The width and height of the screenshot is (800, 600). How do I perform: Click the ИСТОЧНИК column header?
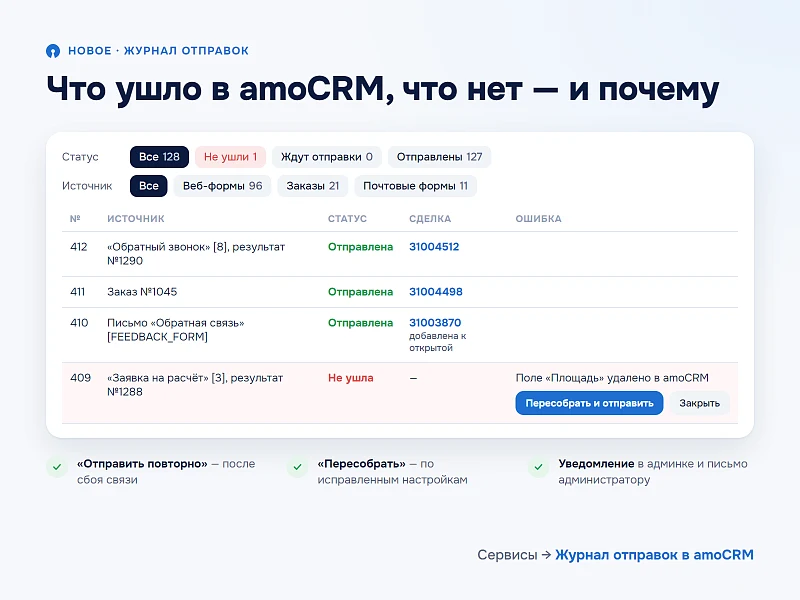pyautogui.click(x=136, y=219)
